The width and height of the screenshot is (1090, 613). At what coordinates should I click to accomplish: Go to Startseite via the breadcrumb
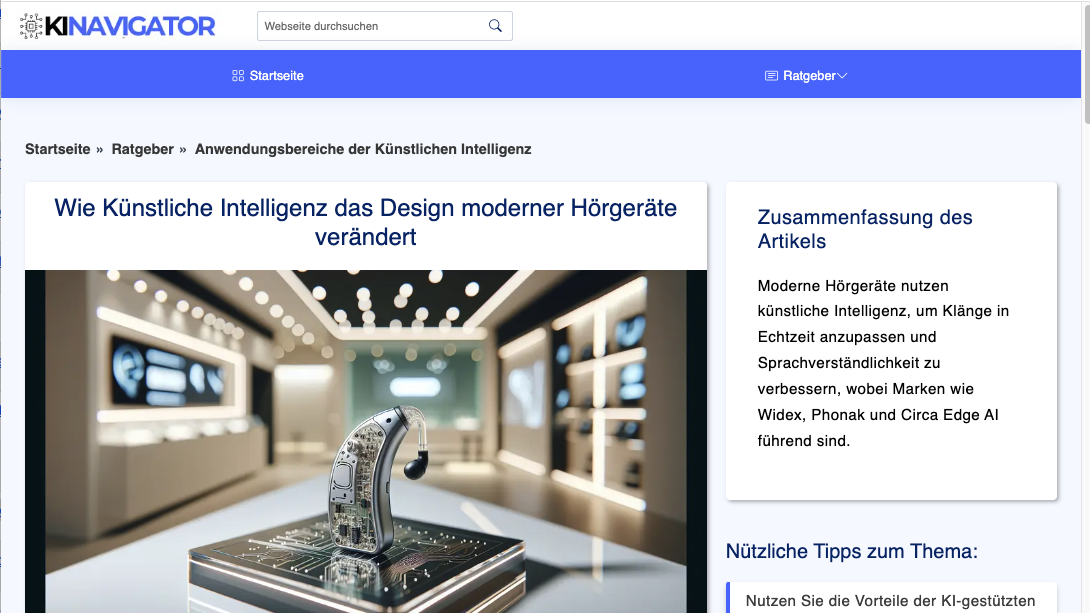(x=57, y=149)
